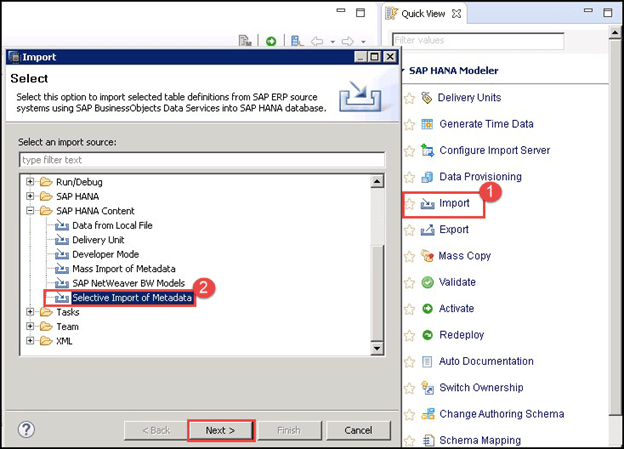Screen dimensions: 624x449
Task: Toggle the favorite star beside Delivery Units
Action: point(409,98)
